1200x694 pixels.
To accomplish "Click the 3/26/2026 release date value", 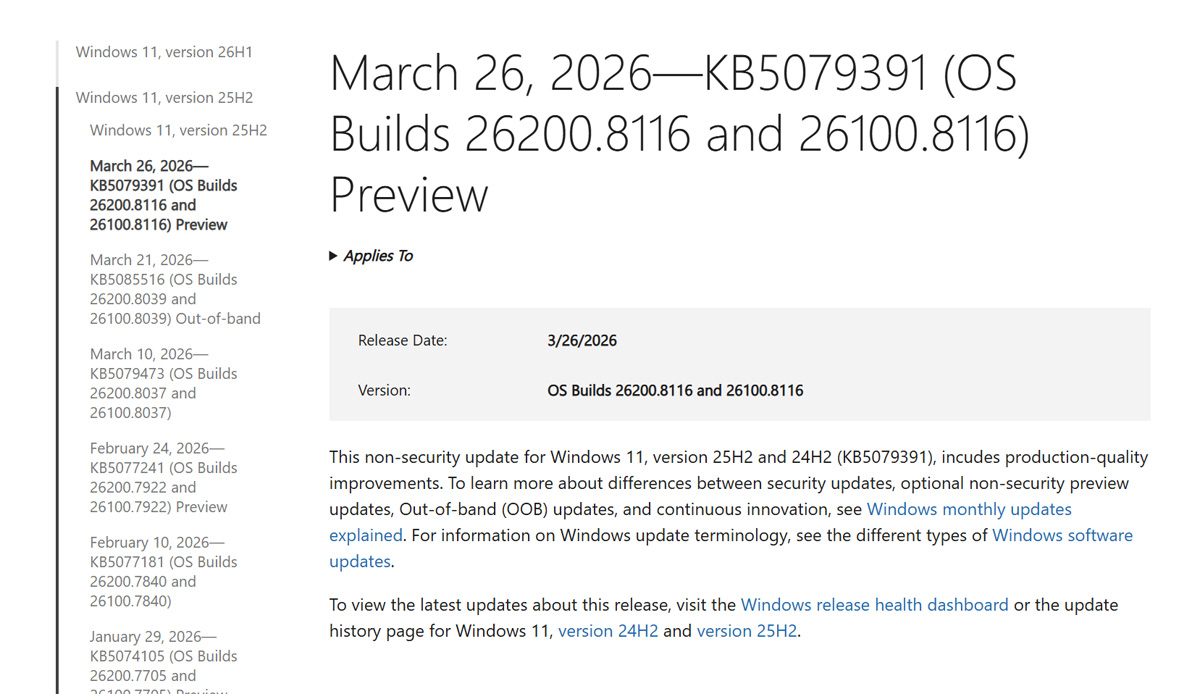I will (582, 341).
